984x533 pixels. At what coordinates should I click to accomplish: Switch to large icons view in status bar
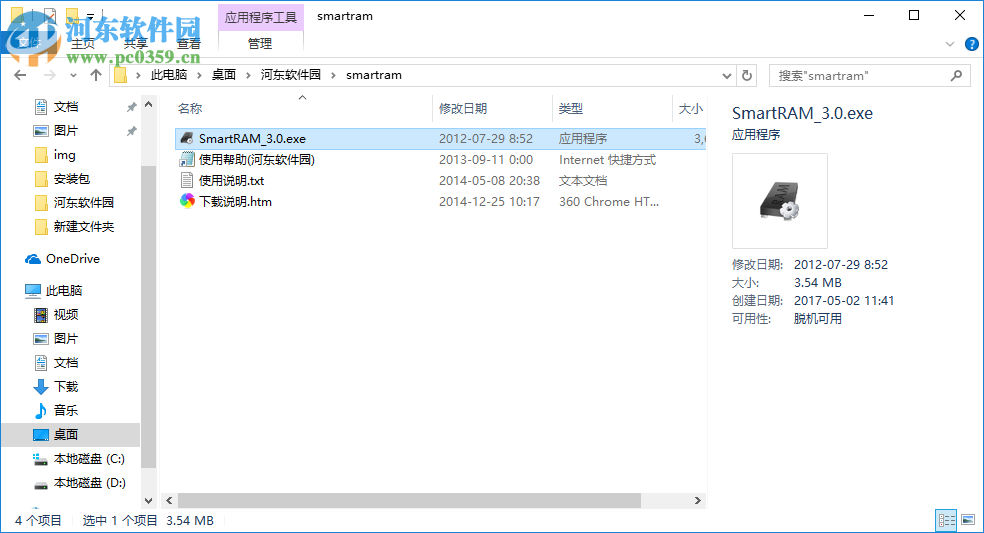pyautogui.click(x=968, y=520)
